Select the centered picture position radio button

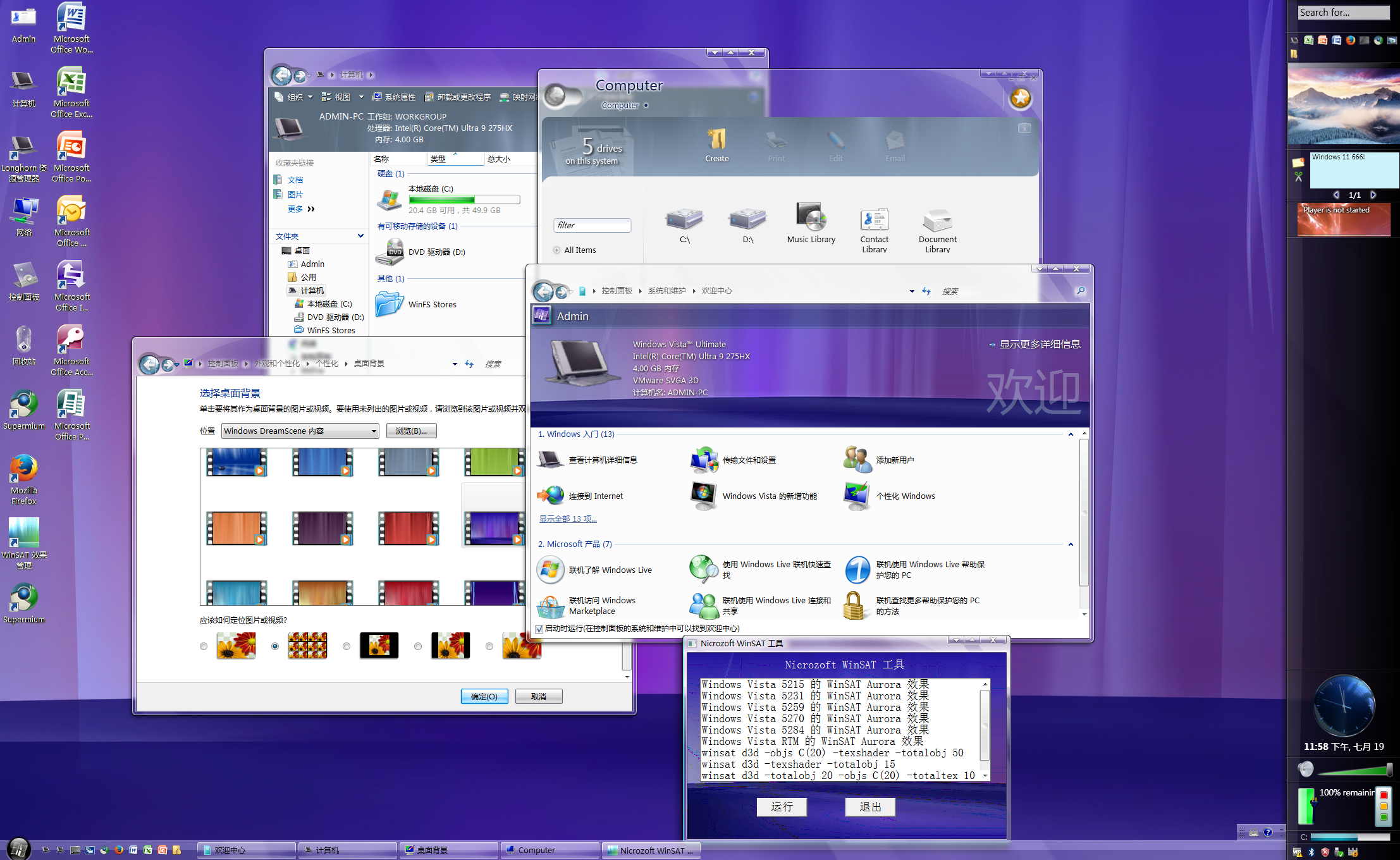click(x=347, y=646)
